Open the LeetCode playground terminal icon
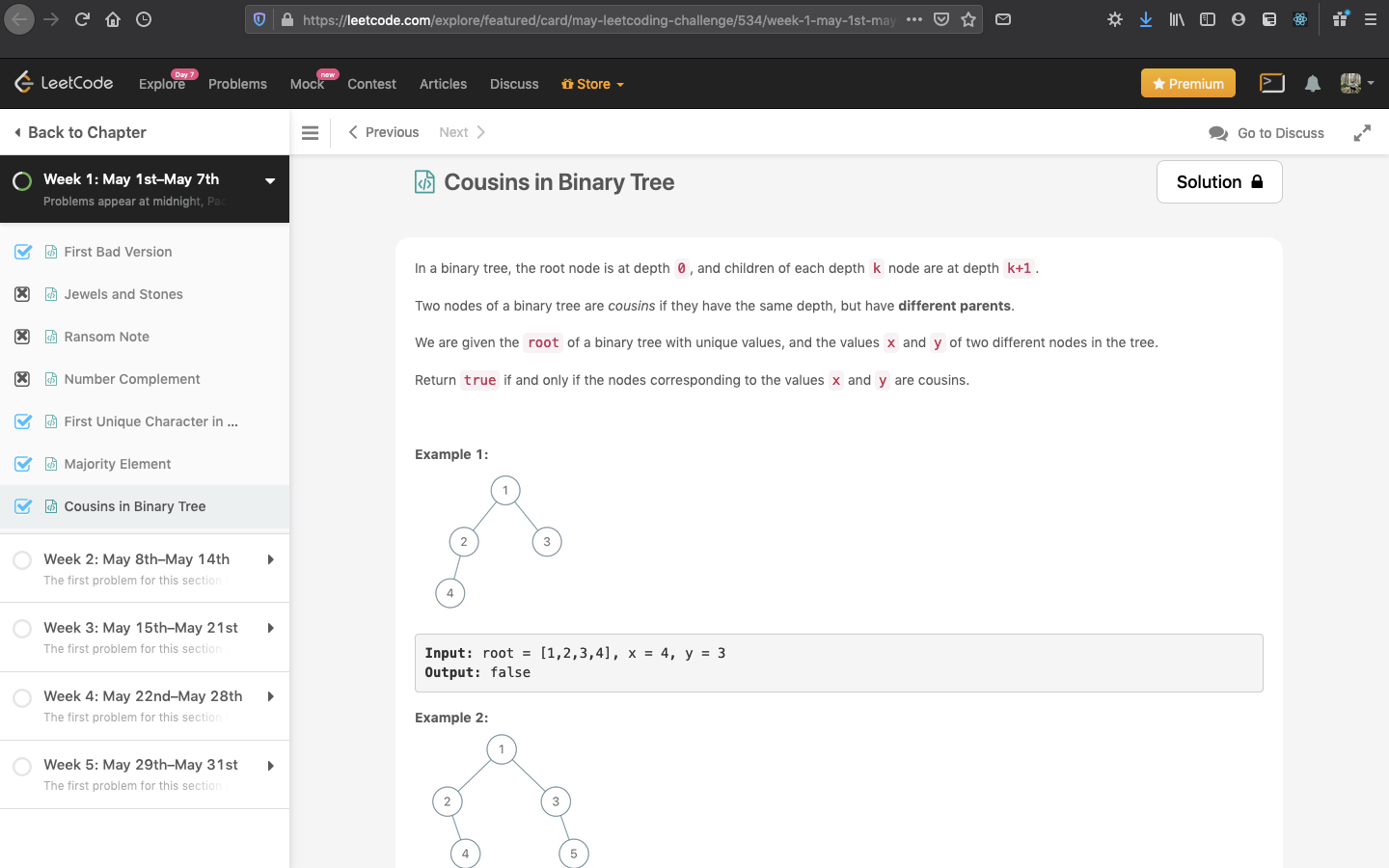Image resolution: width=1389 pixels, height=868 pixels. 1271,84
